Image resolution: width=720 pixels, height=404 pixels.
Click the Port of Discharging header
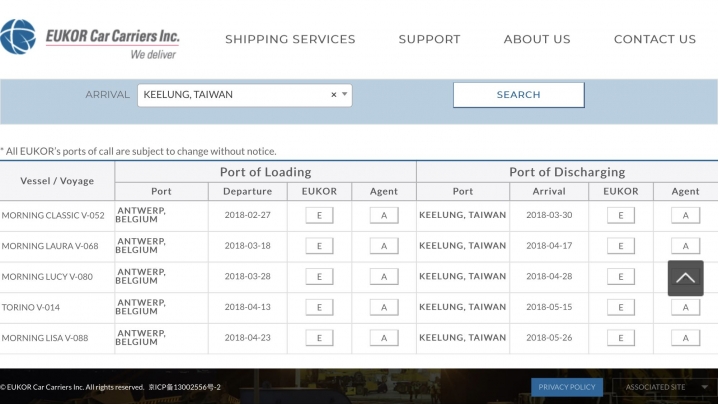pos(567,172)
